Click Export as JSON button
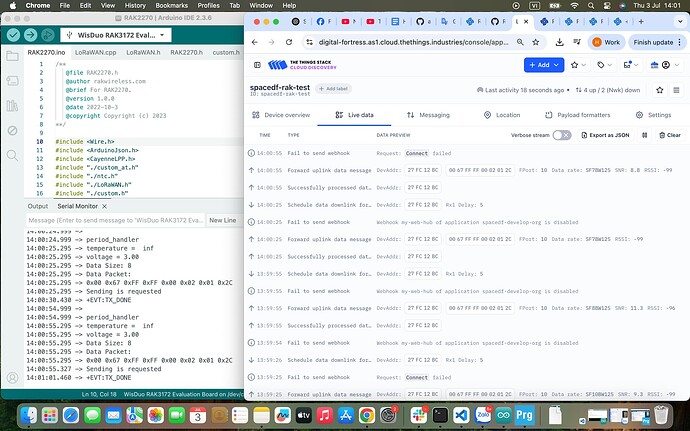 point(608,135)
